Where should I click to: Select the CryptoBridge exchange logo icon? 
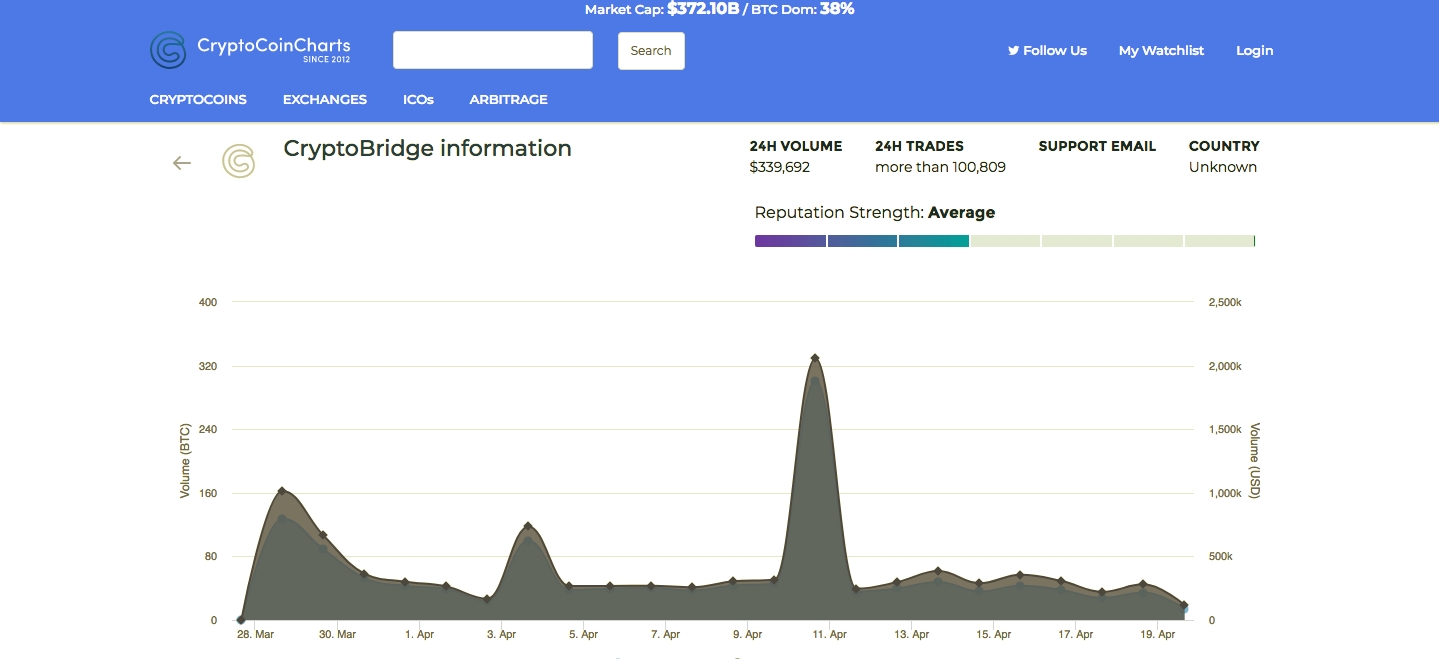pos(238,161)
